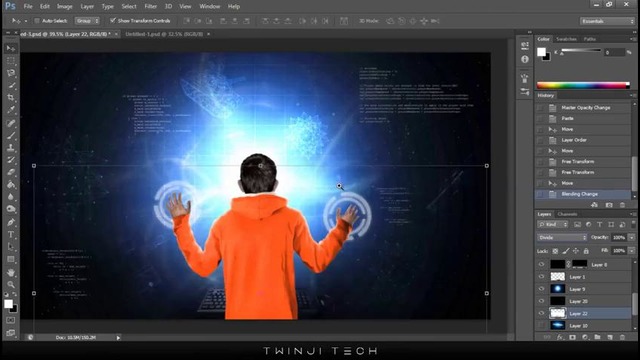This screenshot has height=360, width=640.
Task: Select the History Brush tool
Action: click(x=11, y=160)
